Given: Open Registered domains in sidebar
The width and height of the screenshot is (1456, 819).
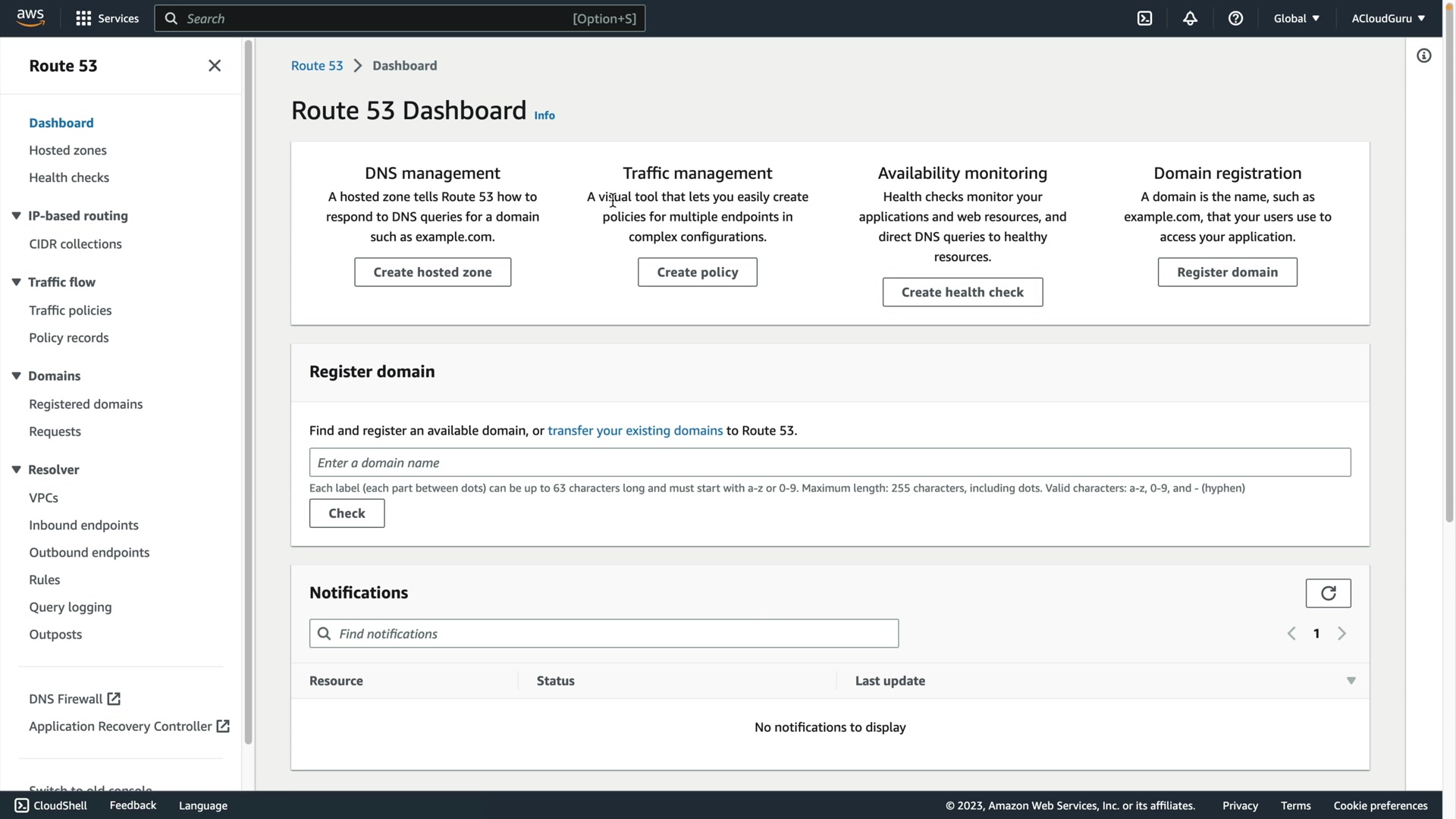Looking at the screenshot, I should click(86, 404).
